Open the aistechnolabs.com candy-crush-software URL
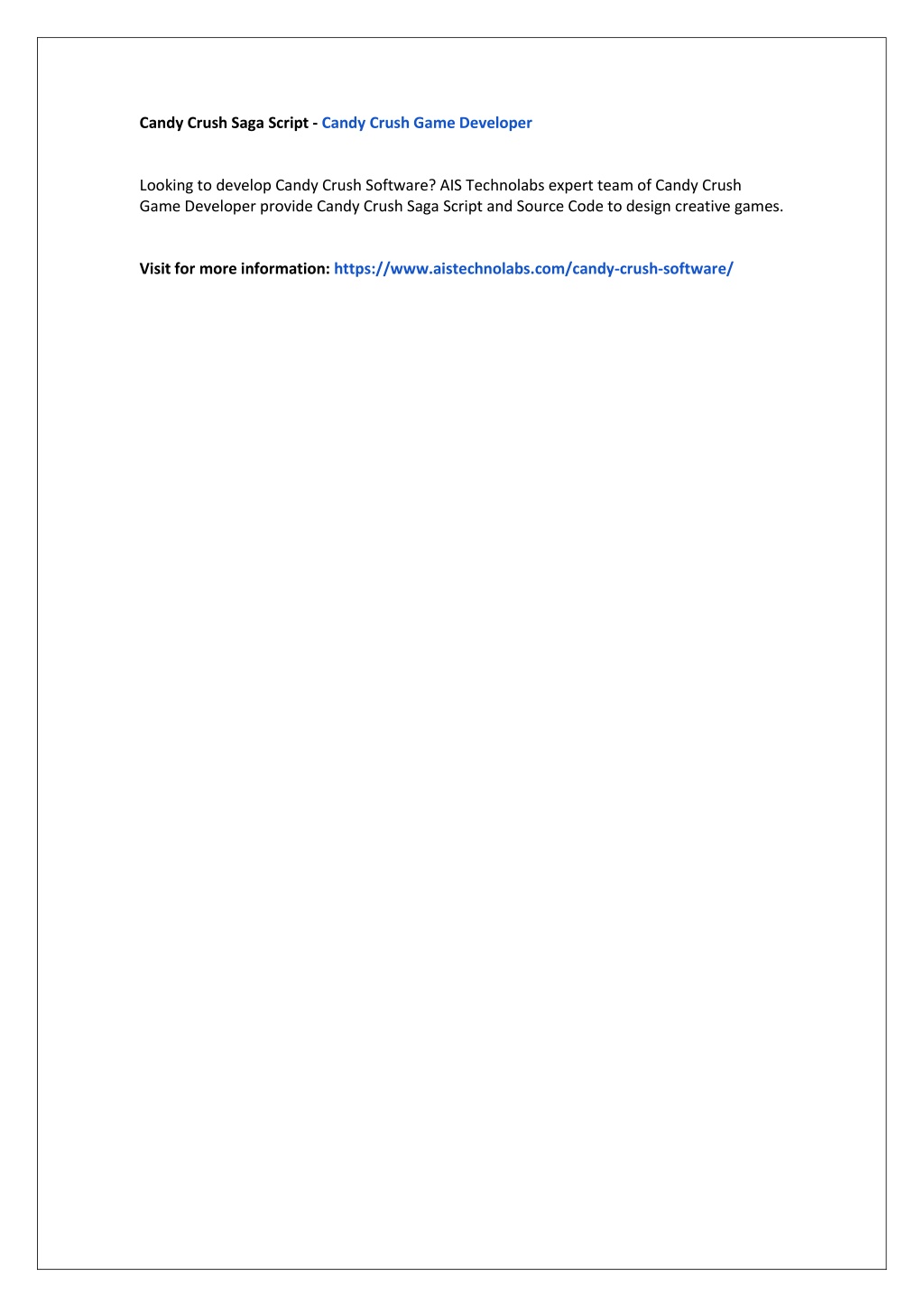 tap(533, 269)
